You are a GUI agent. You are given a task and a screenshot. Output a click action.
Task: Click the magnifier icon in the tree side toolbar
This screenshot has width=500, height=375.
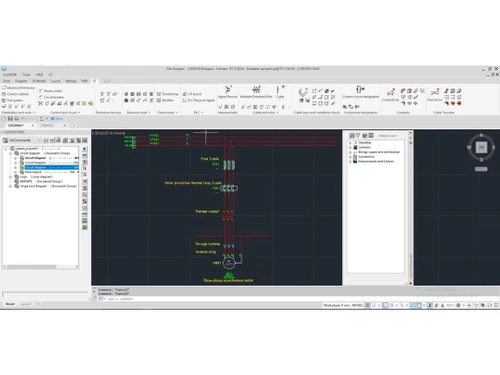(85, 195)
